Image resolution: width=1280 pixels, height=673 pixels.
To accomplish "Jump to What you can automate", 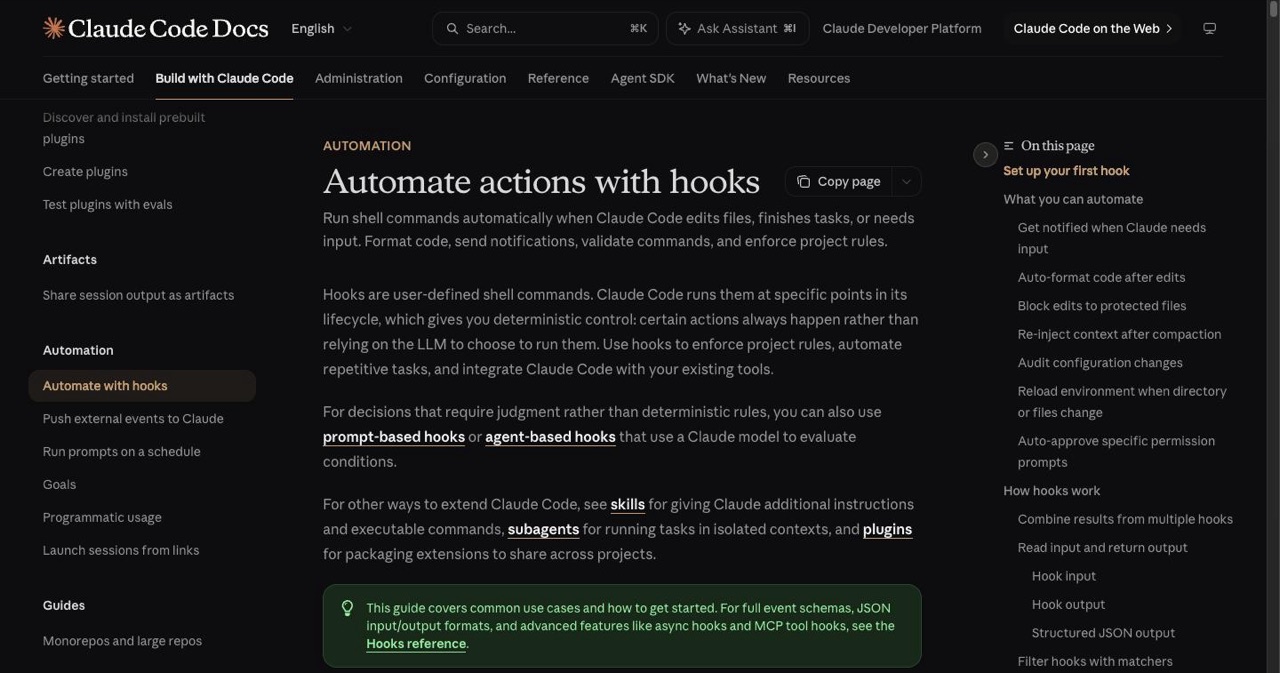I will [x=1073, y=199].
